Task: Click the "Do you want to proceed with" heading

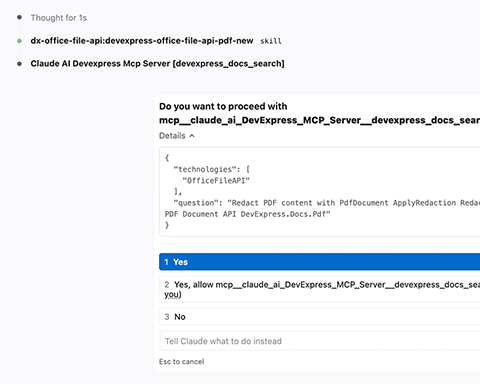Action: (x=223, y=106)
